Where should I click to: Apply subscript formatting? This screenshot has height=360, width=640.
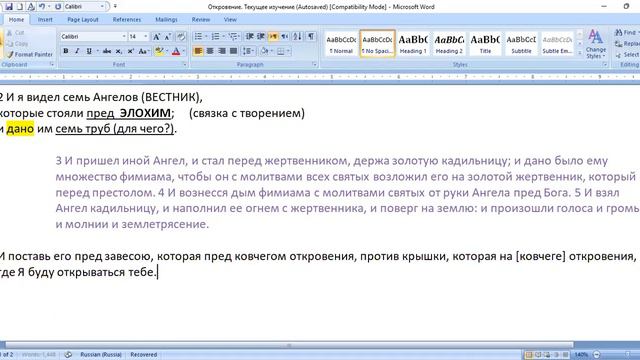point(119,51)
